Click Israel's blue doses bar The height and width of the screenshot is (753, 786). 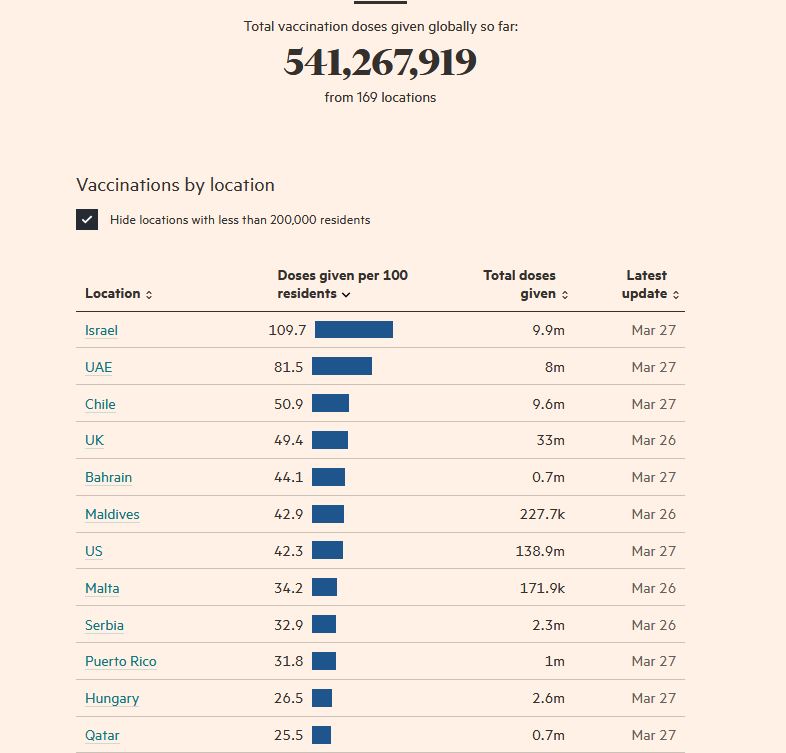coord(353,330)
